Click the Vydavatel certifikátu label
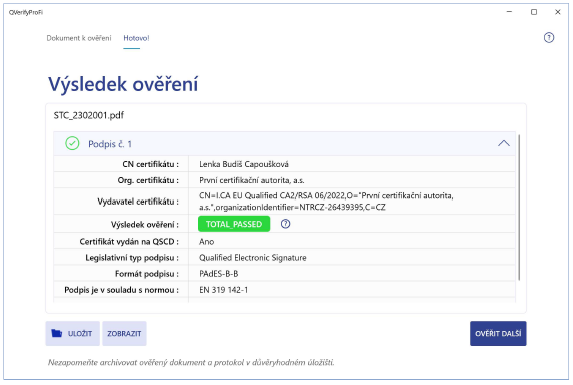This screenshot has width=573, height=385. (x=138, y=202)
